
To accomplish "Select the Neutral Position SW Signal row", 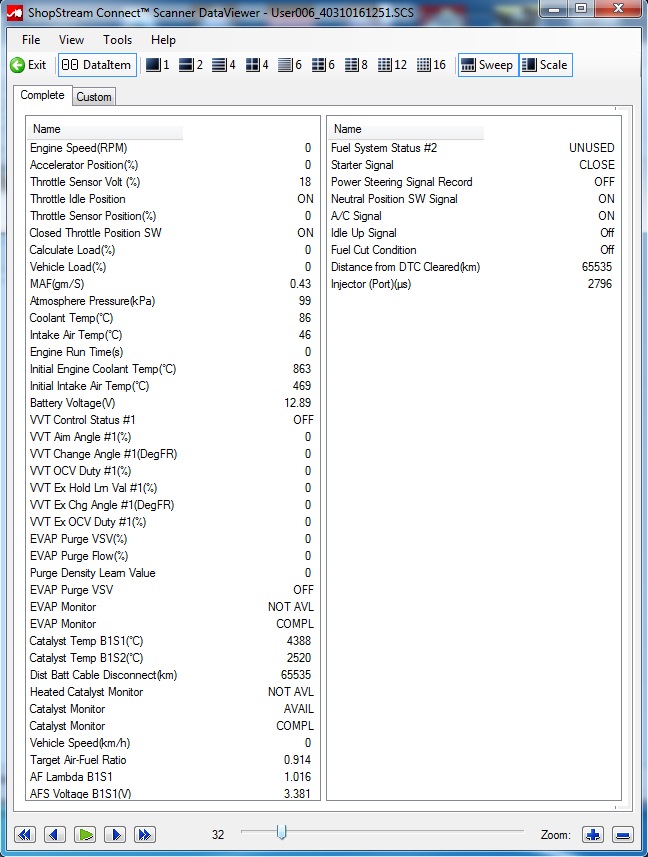I will tap(473, 199).
